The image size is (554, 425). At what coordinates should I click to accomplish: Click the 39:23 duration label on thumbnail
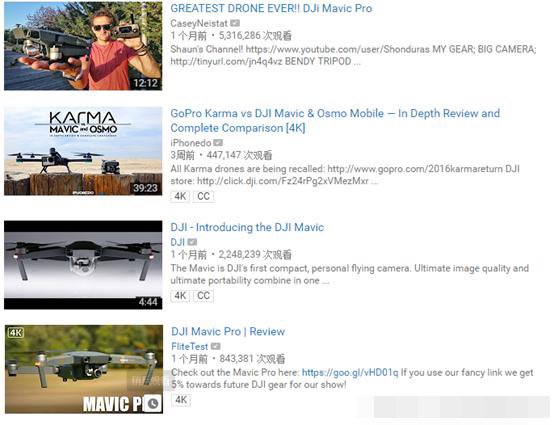pos(146,188)
